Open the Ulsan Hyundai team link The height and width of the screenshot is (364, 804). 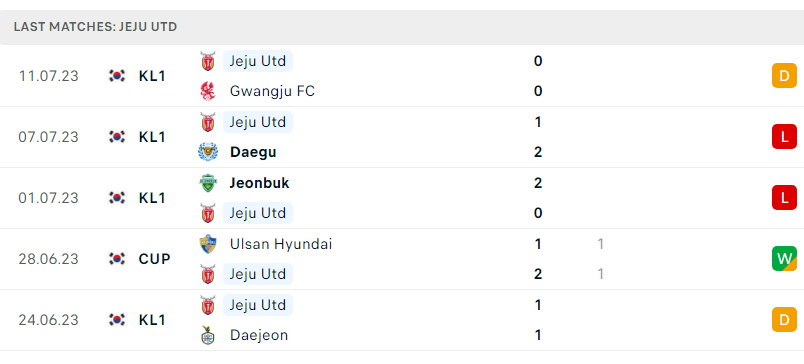click(280, 244)
